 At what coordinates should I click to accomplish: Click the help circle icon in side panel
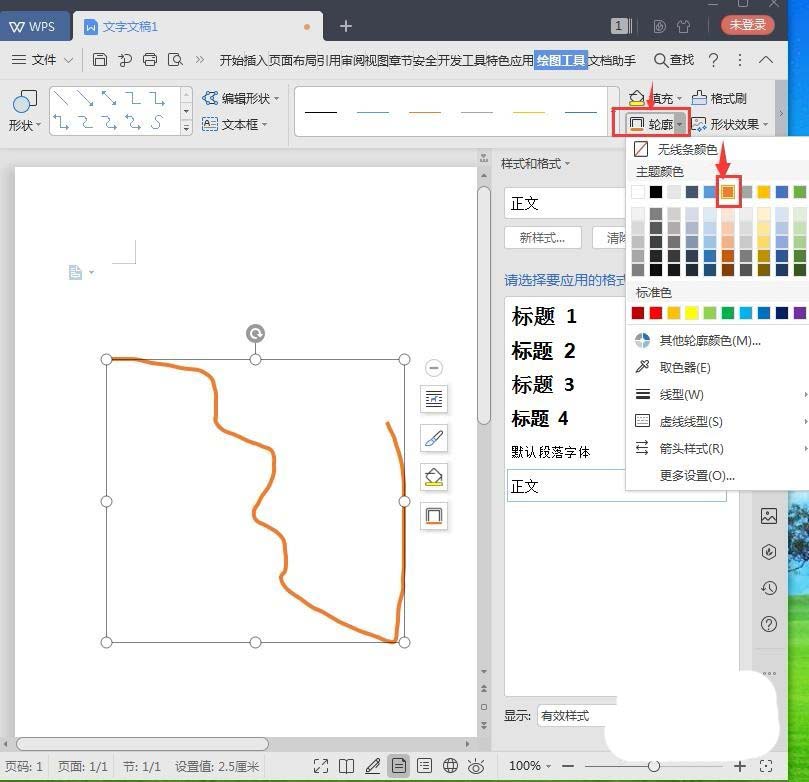pos(769,624)
